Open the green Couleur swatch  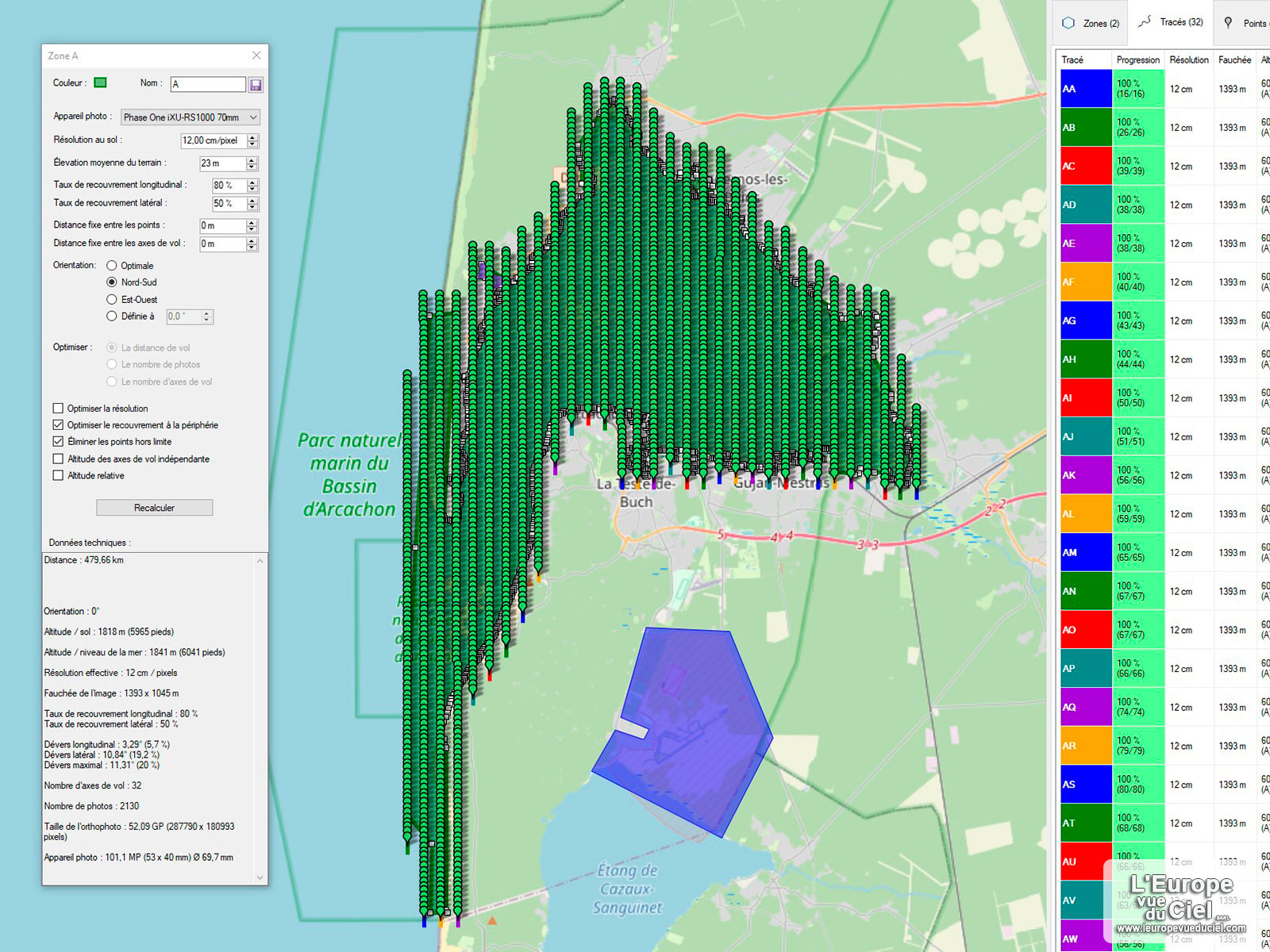coord(101,83)
